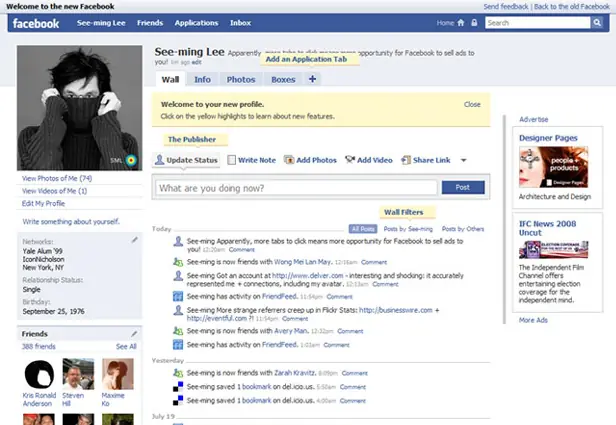
Task: Click the Home link in navbar
Action: [x=445, y=23]
